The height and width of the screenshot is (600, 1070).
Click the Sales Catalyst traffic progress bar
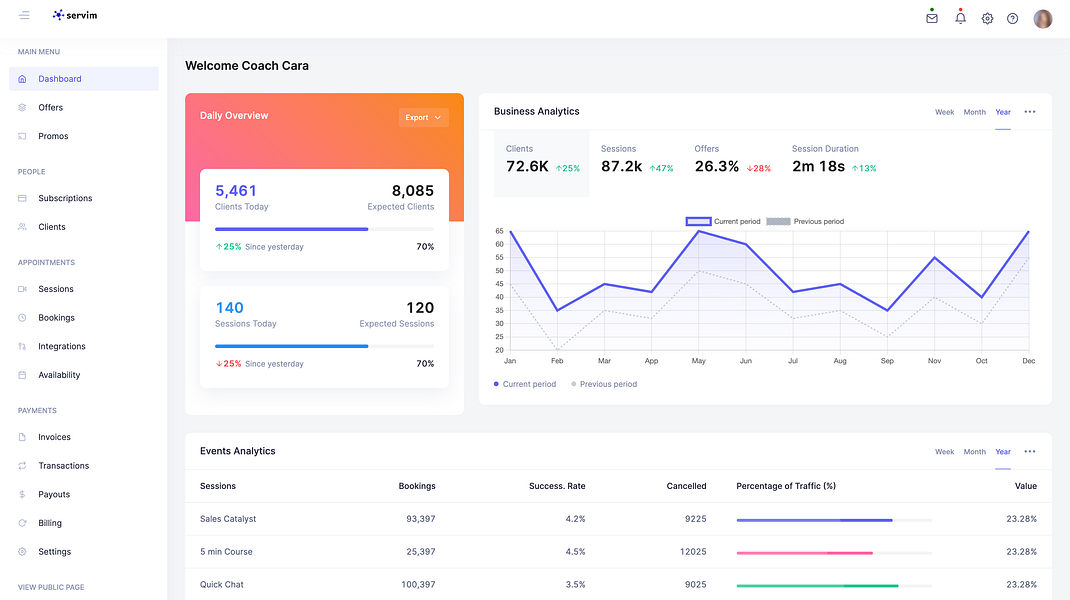(834, 520)
